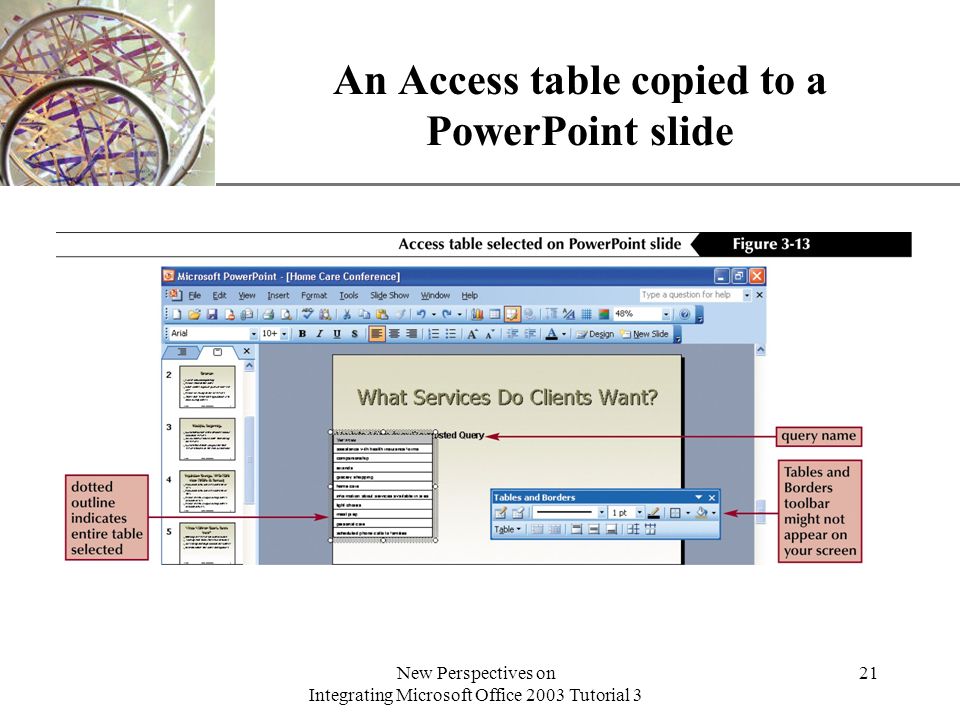Show or hide the grid icon
The image size is (960, 720).
click(x=587, y=315)
